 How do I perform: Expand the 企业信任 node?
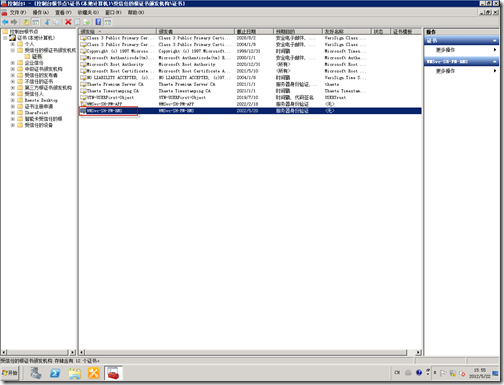[13, 63]
